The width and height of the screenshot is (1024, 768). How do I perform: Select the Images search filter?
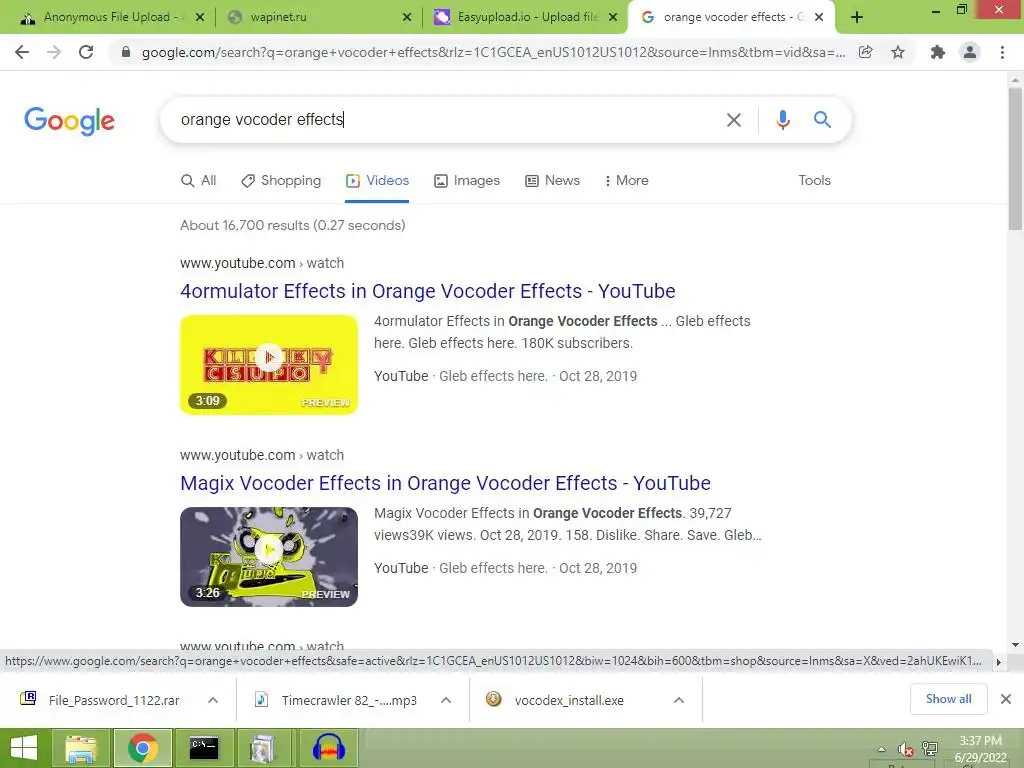click(467, 180)
